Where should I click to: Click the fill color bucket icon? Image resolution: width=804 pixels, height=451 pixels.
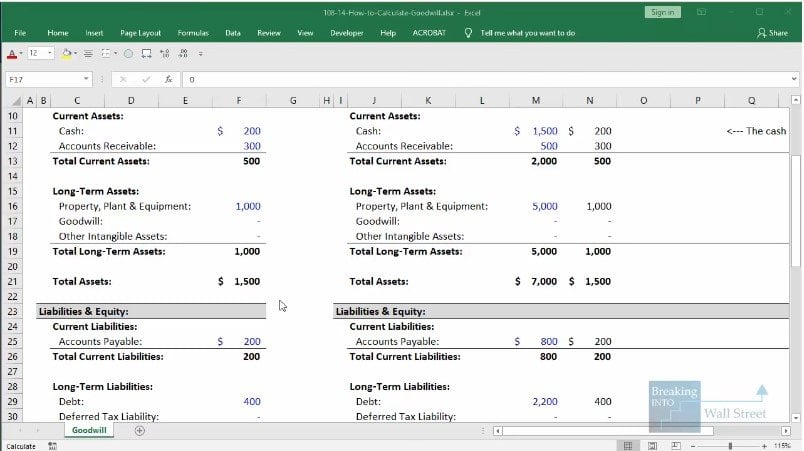[66, 53]
